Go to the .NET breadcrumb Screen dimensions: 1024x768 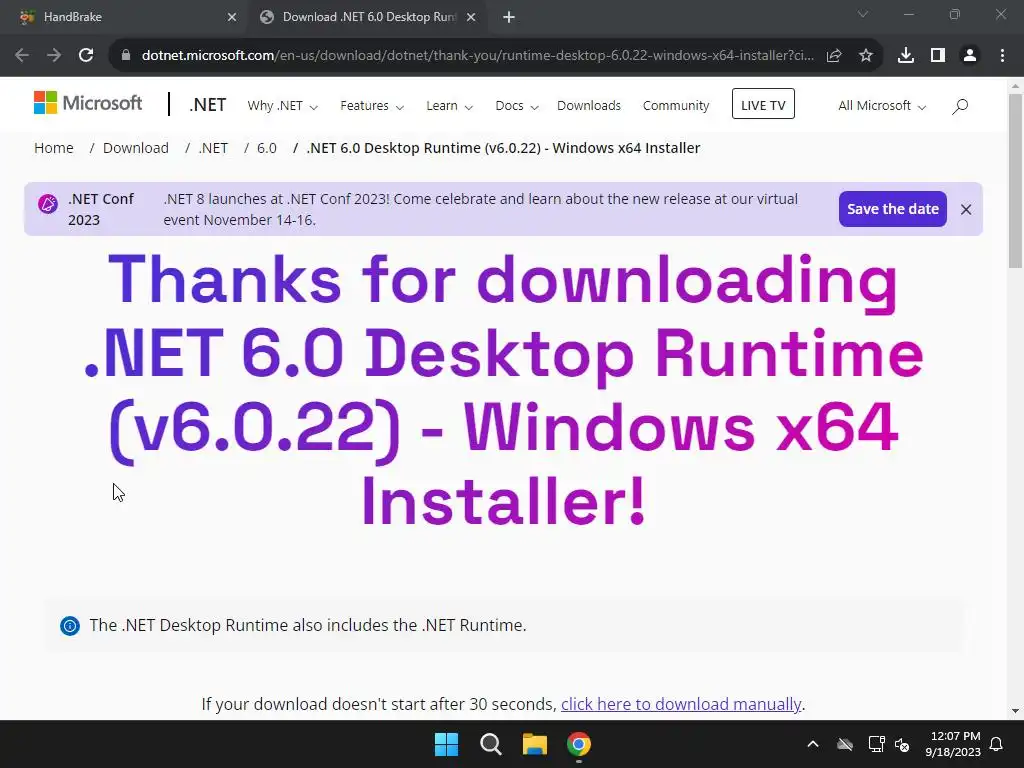point(214,148)
